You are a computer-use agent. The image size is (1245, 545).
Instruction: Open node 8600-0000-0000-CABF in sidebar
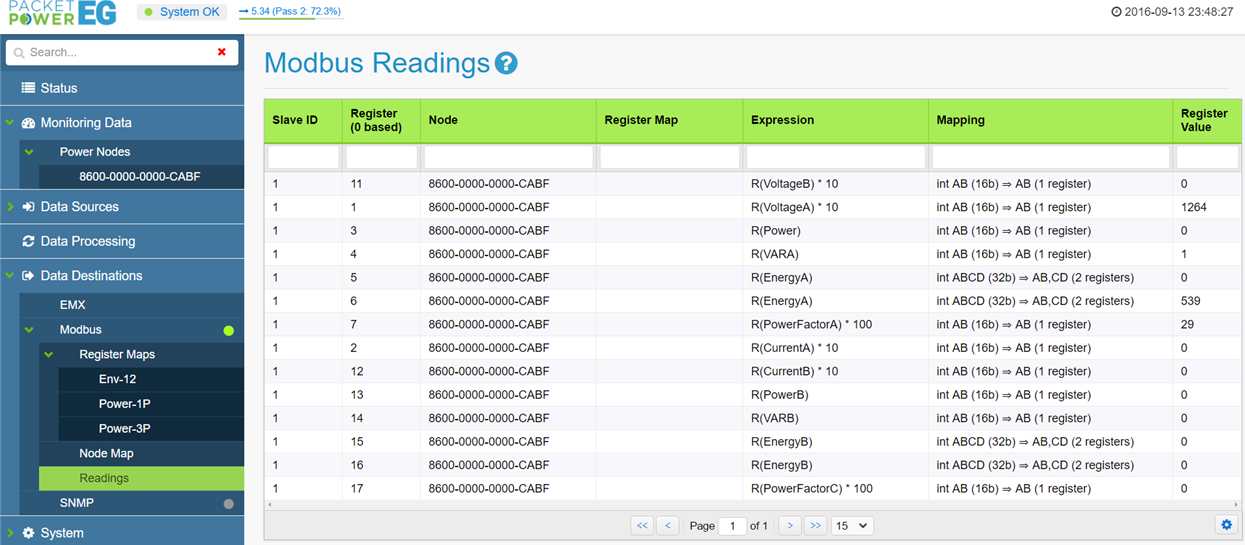140,176
